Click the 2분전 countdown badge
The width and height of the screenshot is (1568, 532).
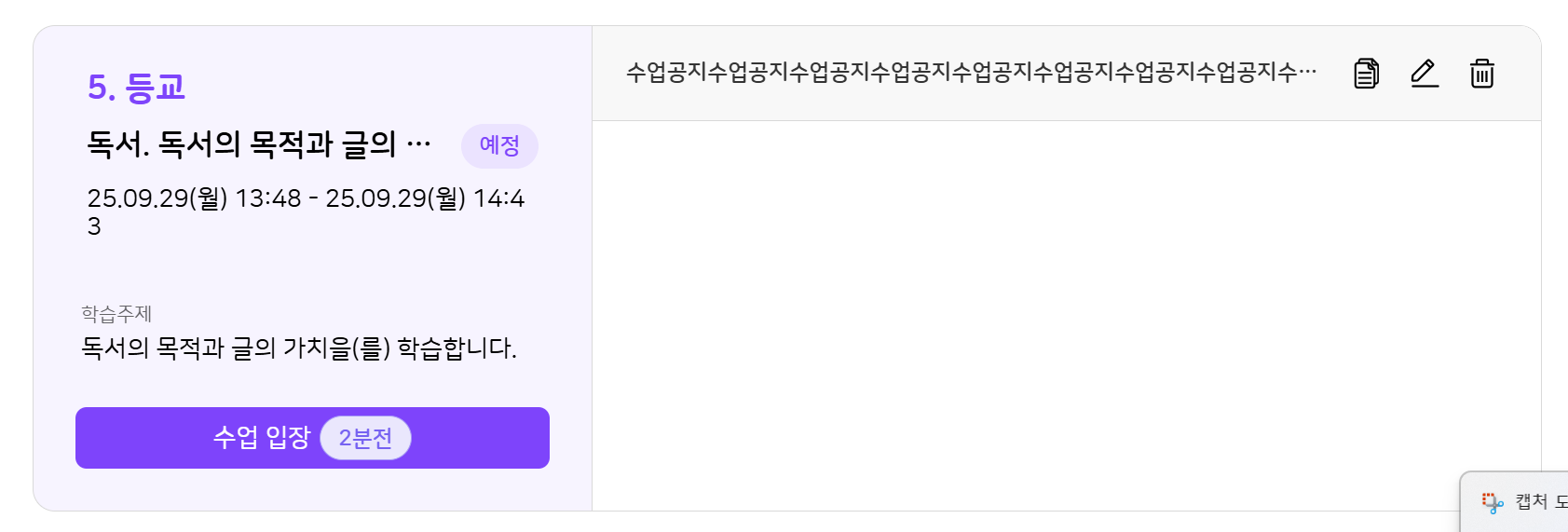pyautogui.click(x=365, y=438)
